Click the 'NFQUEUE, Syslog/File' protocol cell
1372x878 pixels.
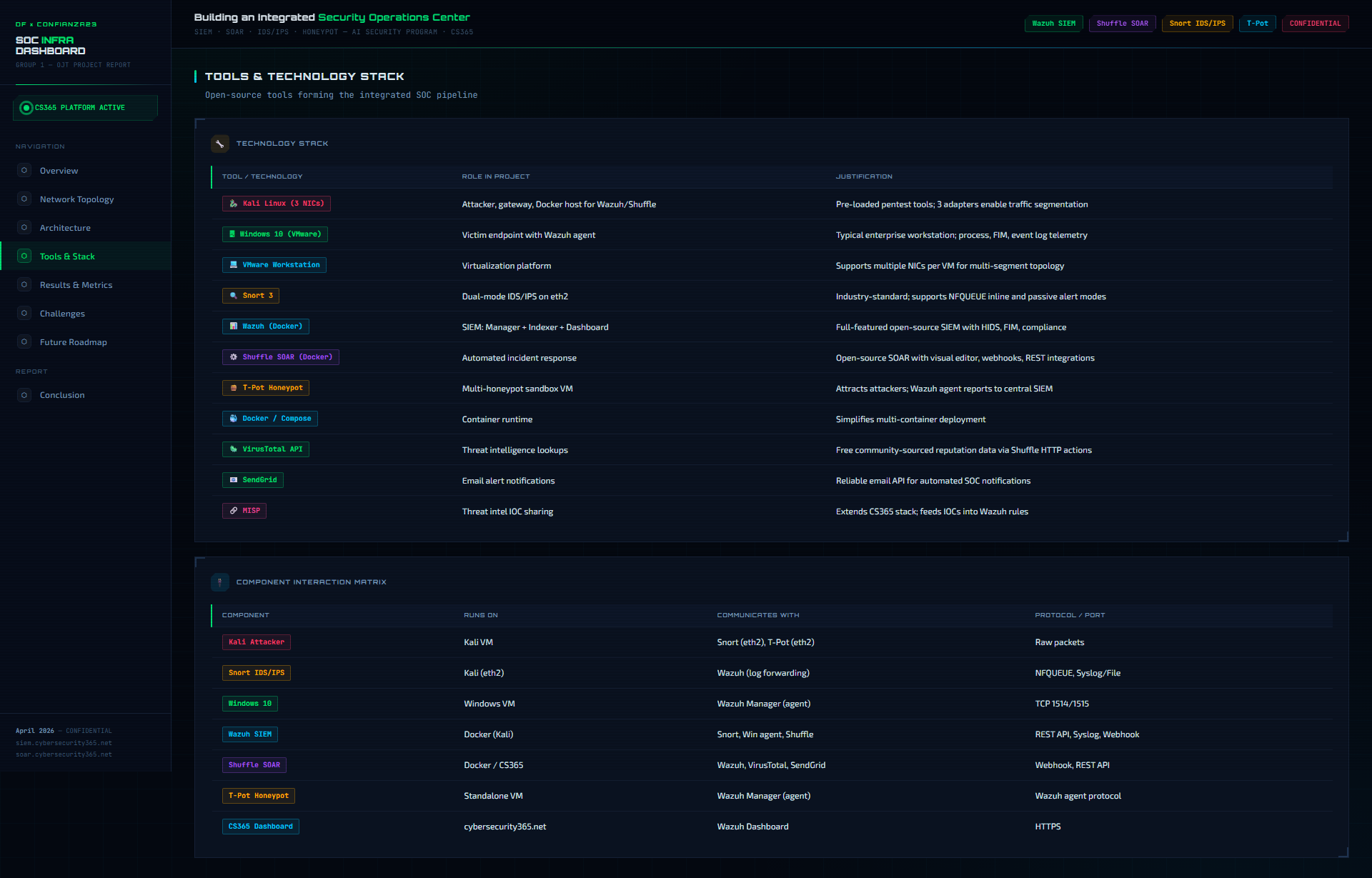[x=1078, y=673]
